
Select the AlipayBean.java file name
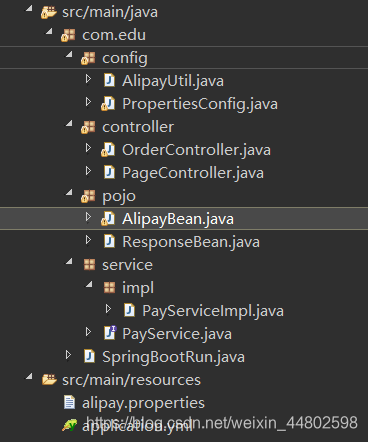tap(178, 220)
